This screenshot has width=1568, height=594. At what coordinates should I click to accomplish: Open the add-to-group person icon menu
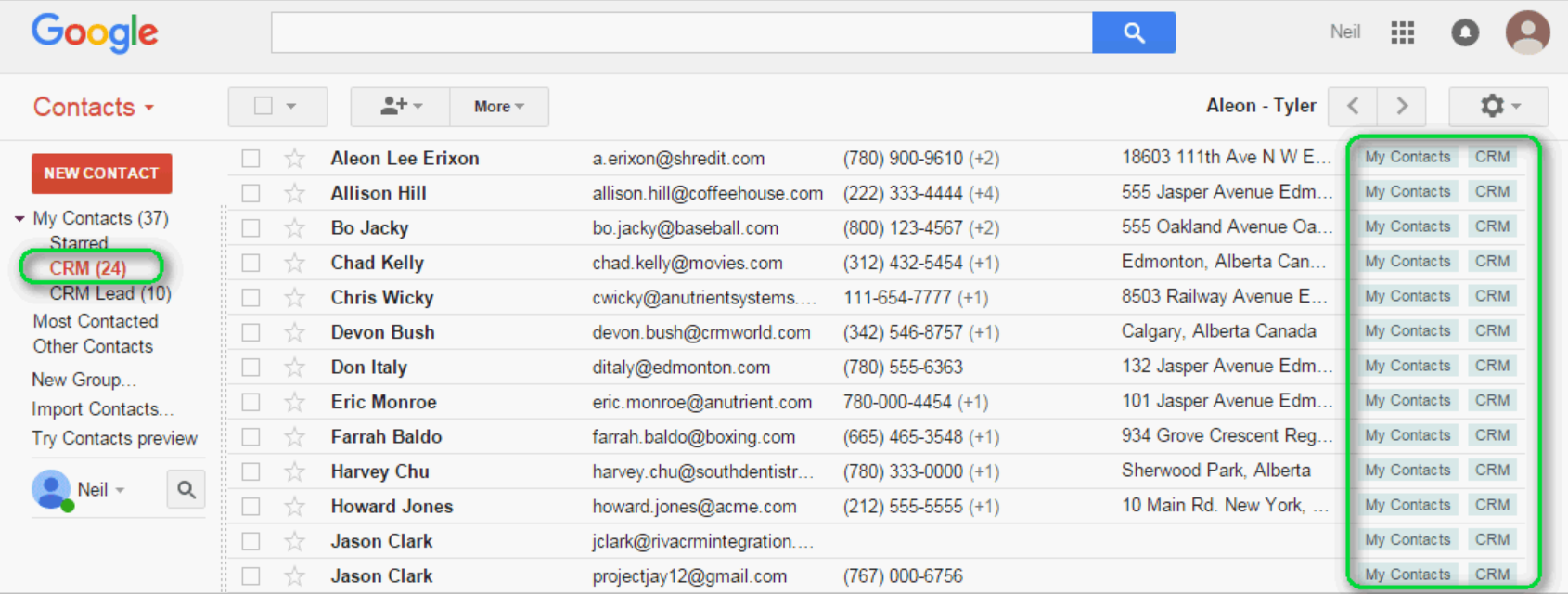tap(400, 106)
